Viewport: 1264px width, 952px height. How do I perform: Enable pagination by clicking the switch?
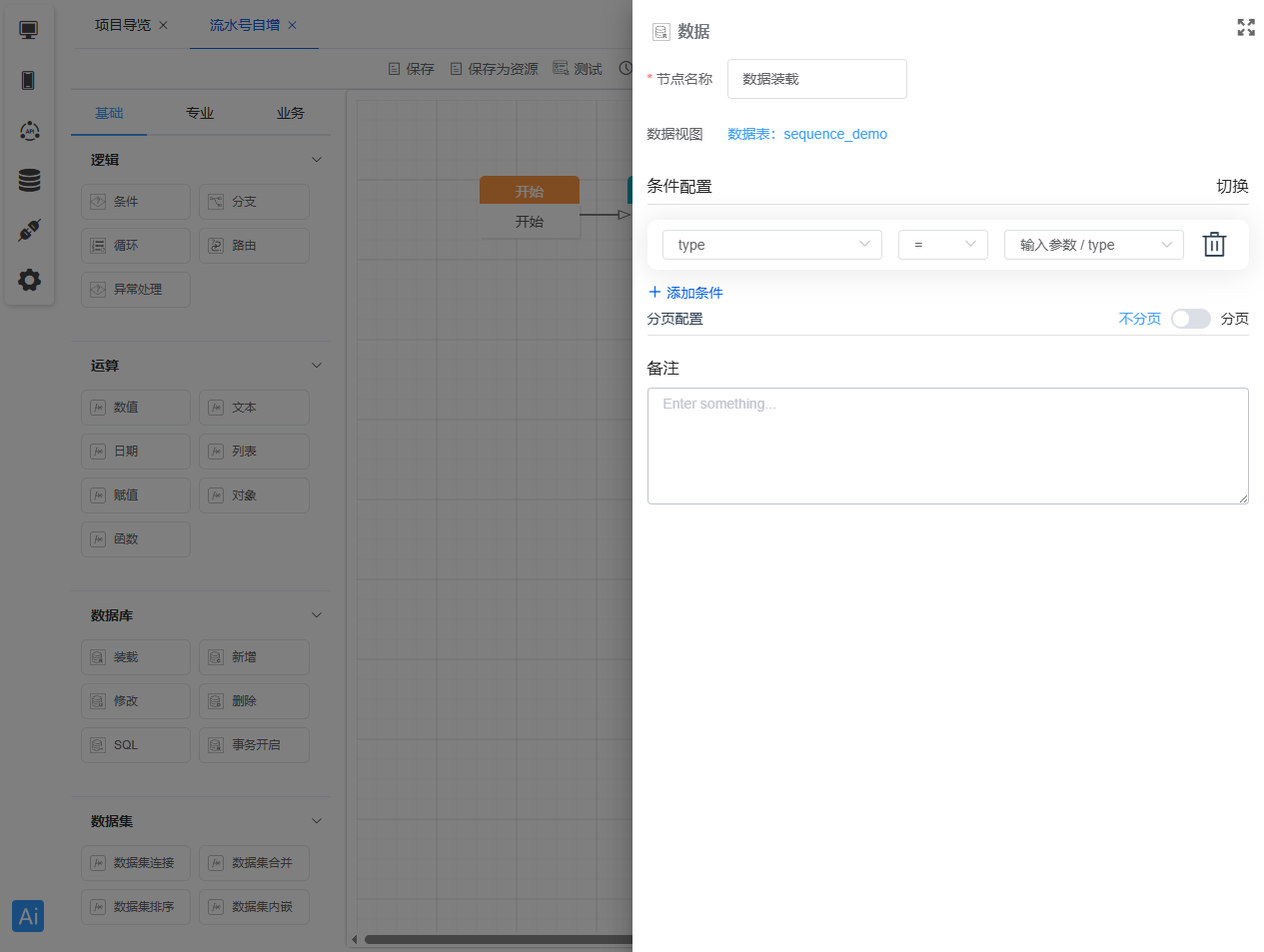[x=1190, y=318]
